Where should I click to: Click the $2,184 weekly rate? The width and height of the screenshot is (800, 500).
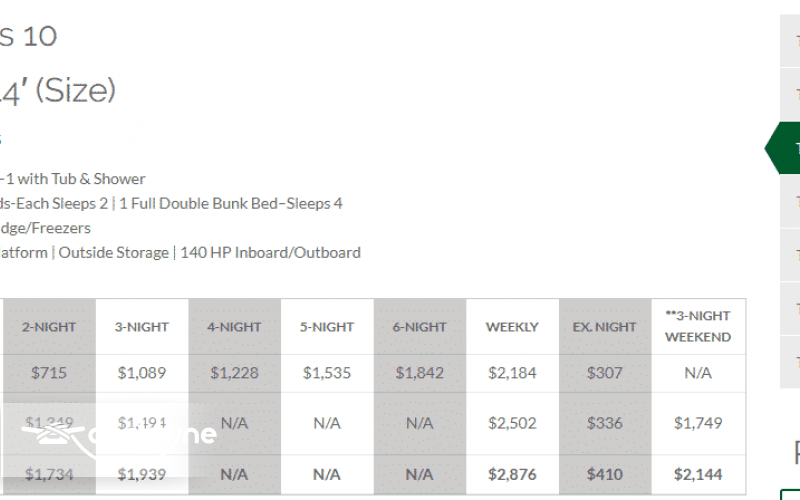[512, 373]
